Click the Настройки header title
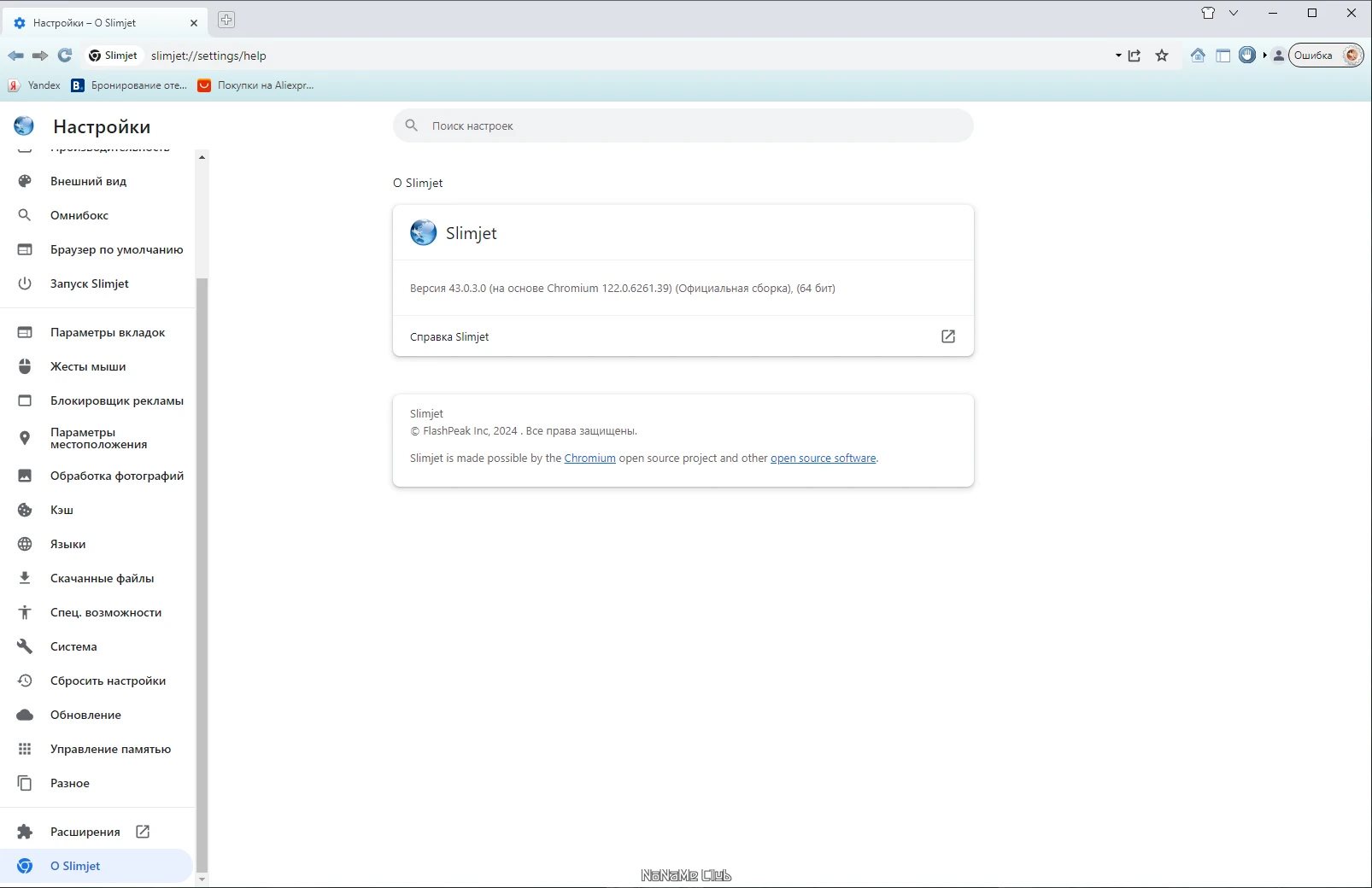The image size is (1372, 888). click(102, 126)
